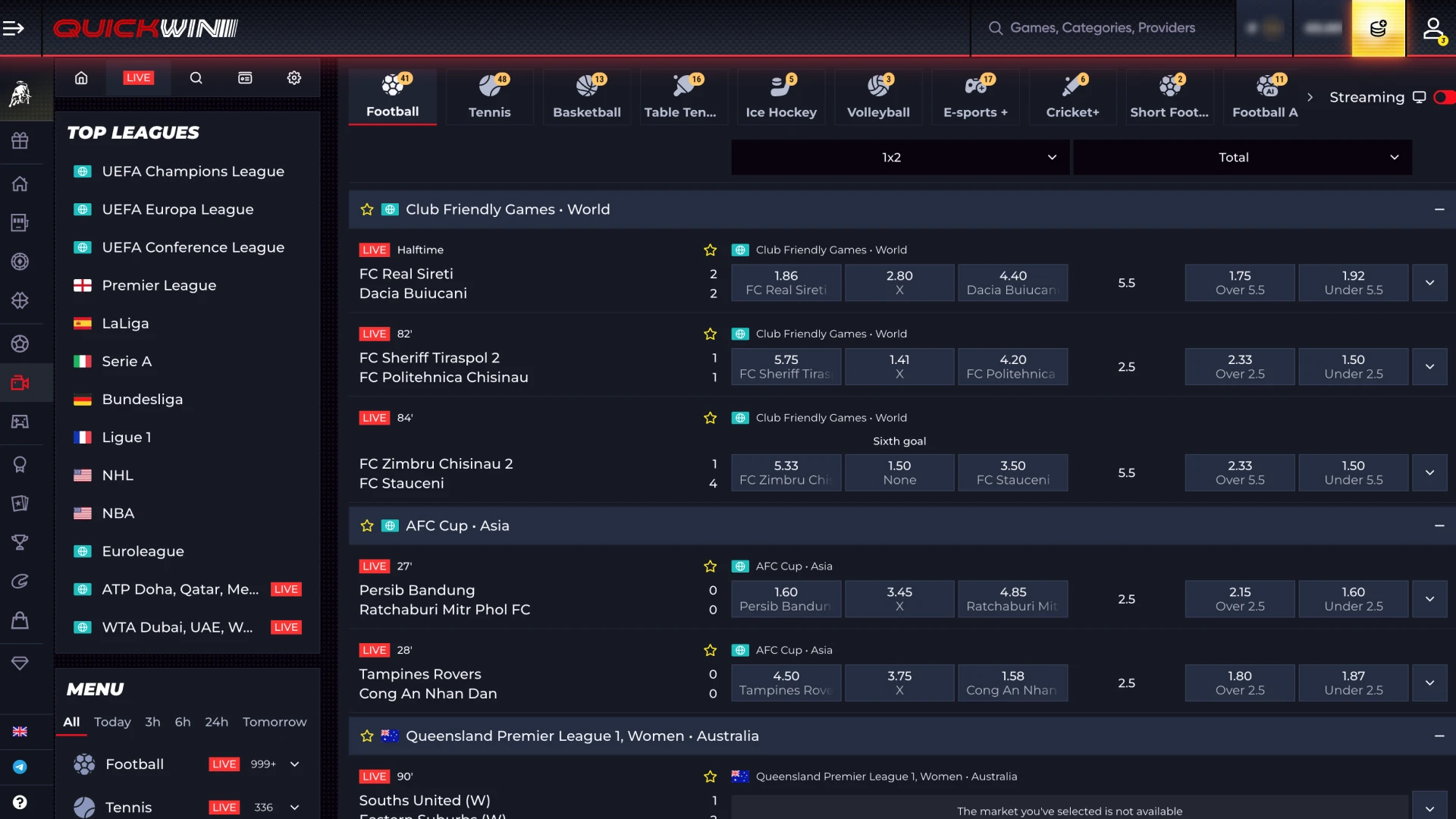Open the Total market dropdown
Image resolution: width=1456 pixels, height=819 pixels.
[x=1242, y=157]
